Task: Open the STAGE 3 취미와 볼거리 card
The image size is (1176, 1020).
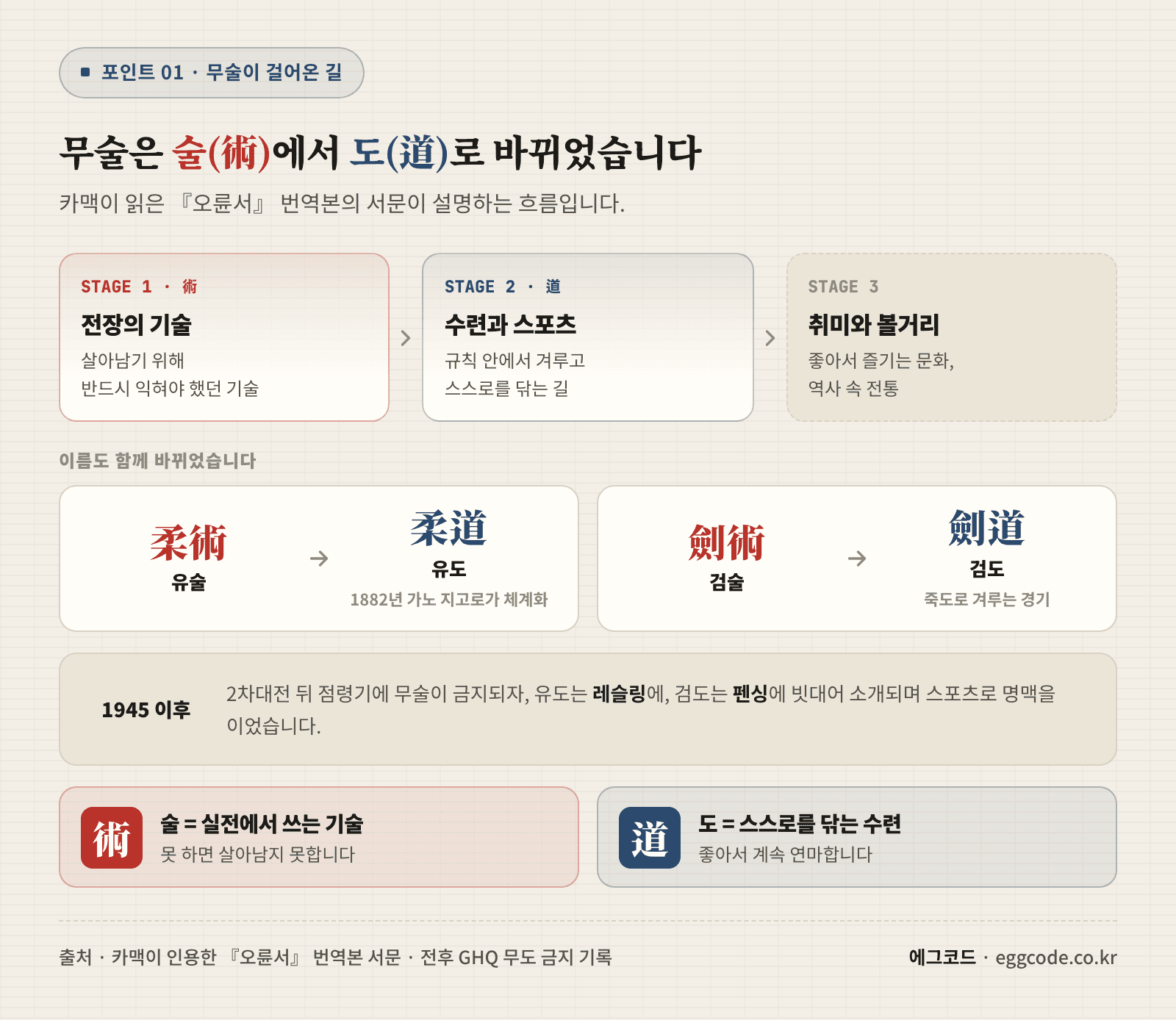Action: point(952,337)
